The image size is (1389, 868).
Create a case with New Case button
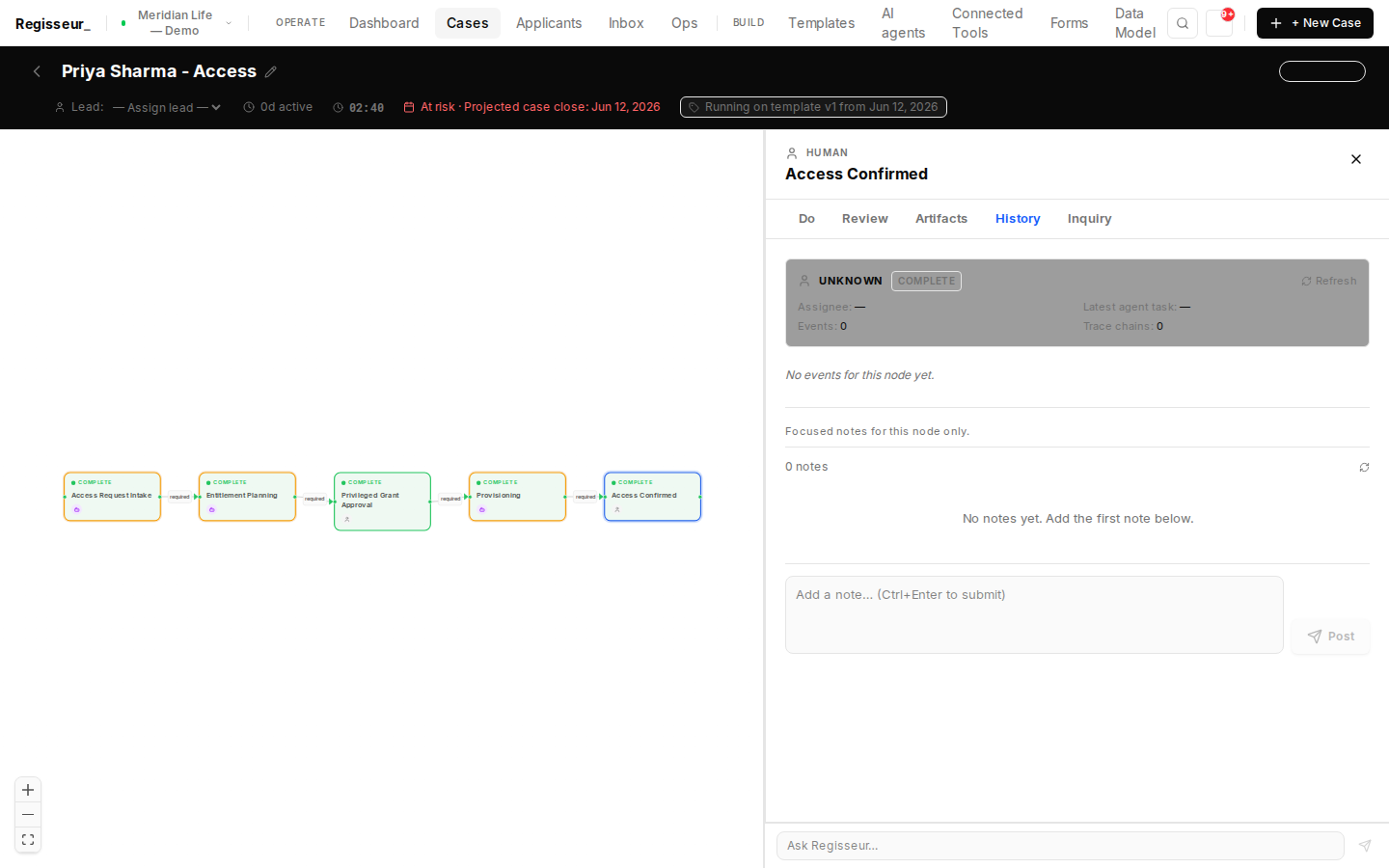coord(1315,23)
